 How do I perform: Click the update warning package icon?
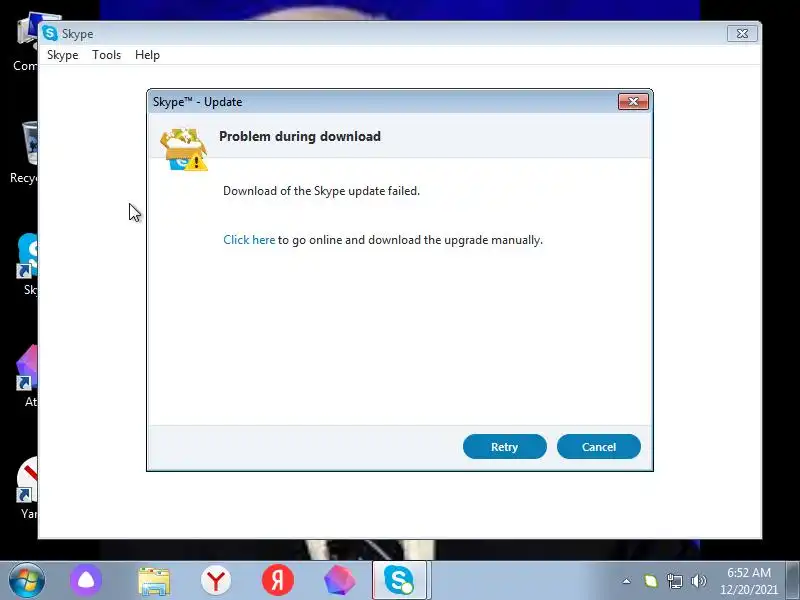click(x=184, y=149)
